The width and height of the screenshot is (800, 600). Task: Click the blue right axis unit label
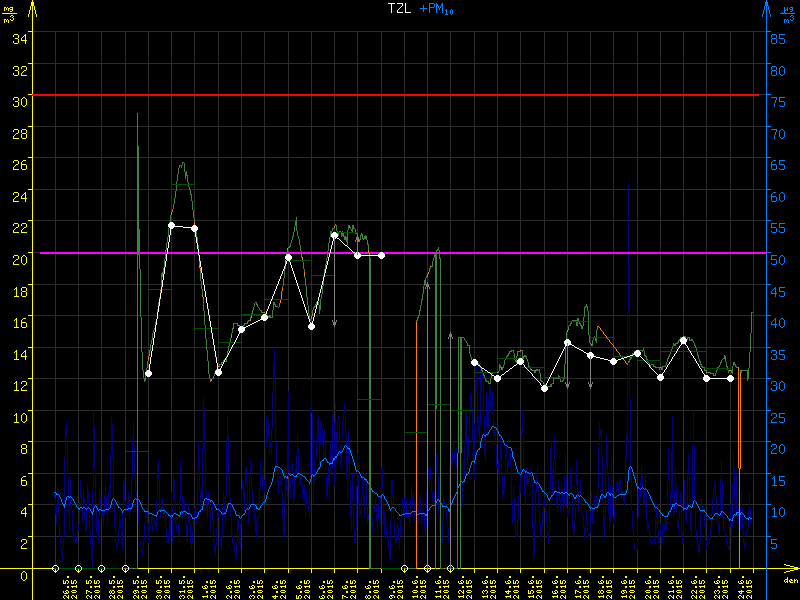[789, 15]
